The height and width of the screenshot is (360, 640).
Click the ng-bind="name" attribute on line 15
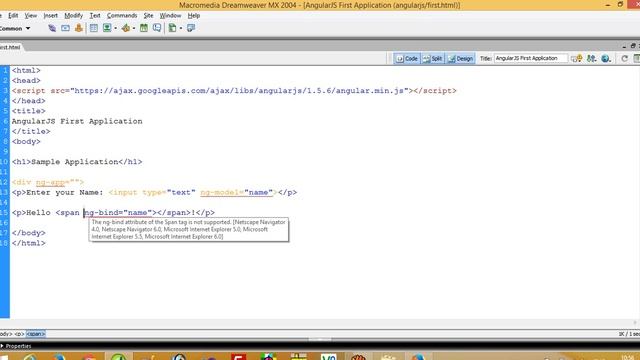(x=118, y=213)
